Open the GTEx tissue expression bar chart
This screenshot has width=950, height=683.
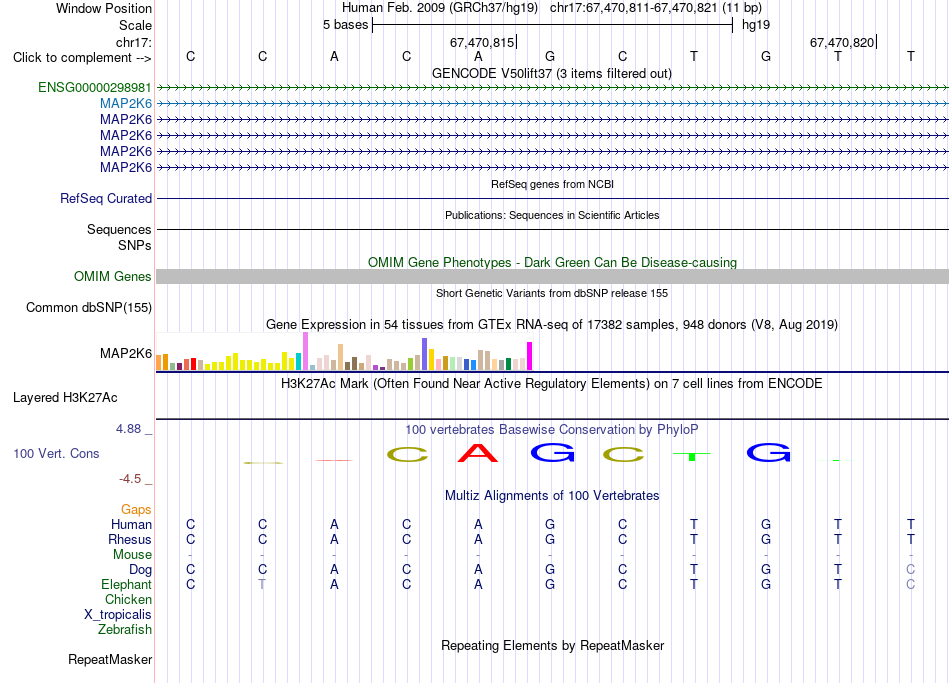(344, 351)
